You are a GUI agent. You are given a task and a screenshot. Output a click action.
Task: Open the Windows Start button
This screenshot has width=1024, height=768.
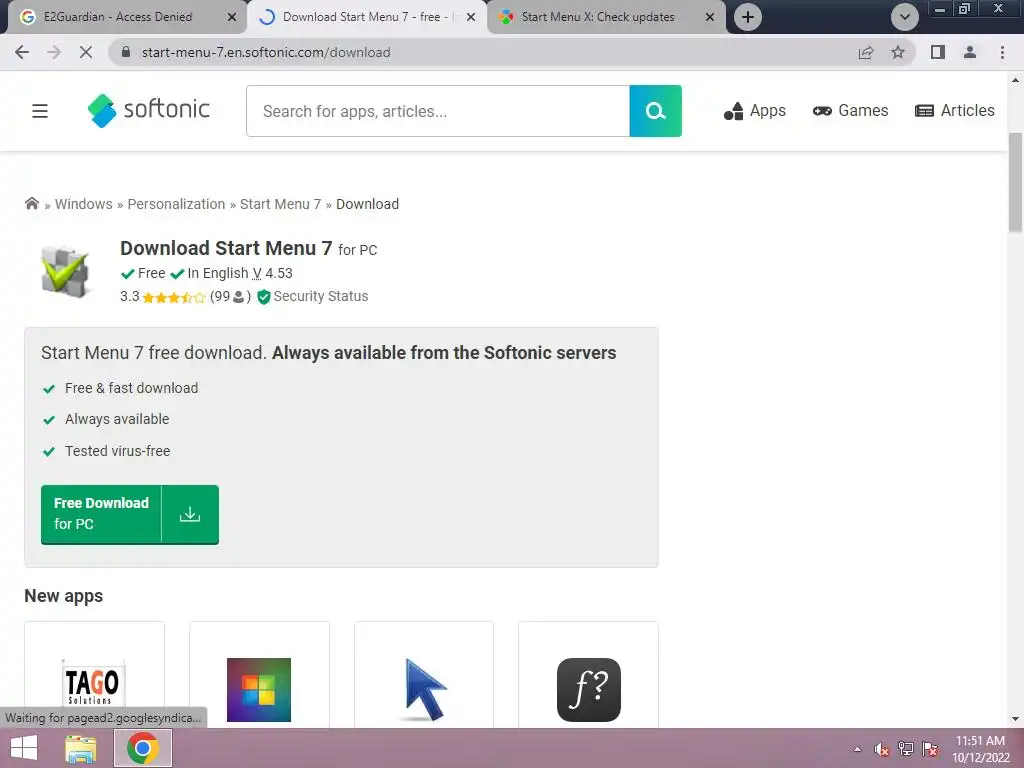click(24, 748)
